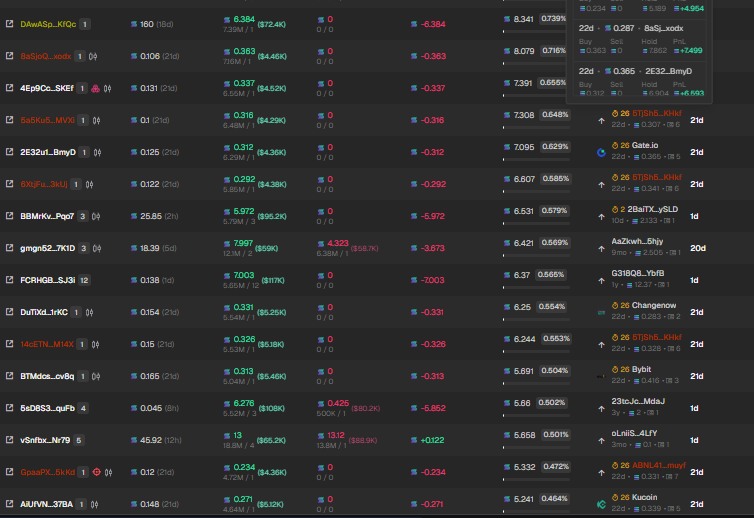Open external link icon for 5sD8S3...quFb

tap(9, 408)
